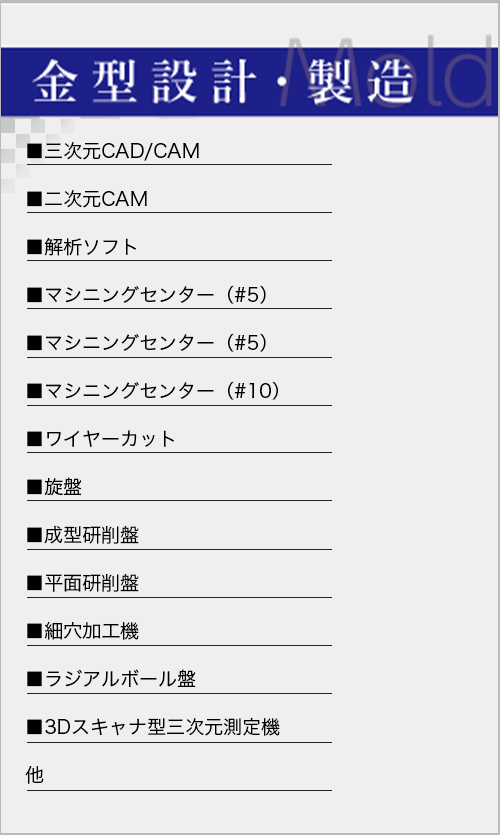500x835 pixels.
Task: Click the square bullet before 細穴加工機
Action: [x=35, y=632]
